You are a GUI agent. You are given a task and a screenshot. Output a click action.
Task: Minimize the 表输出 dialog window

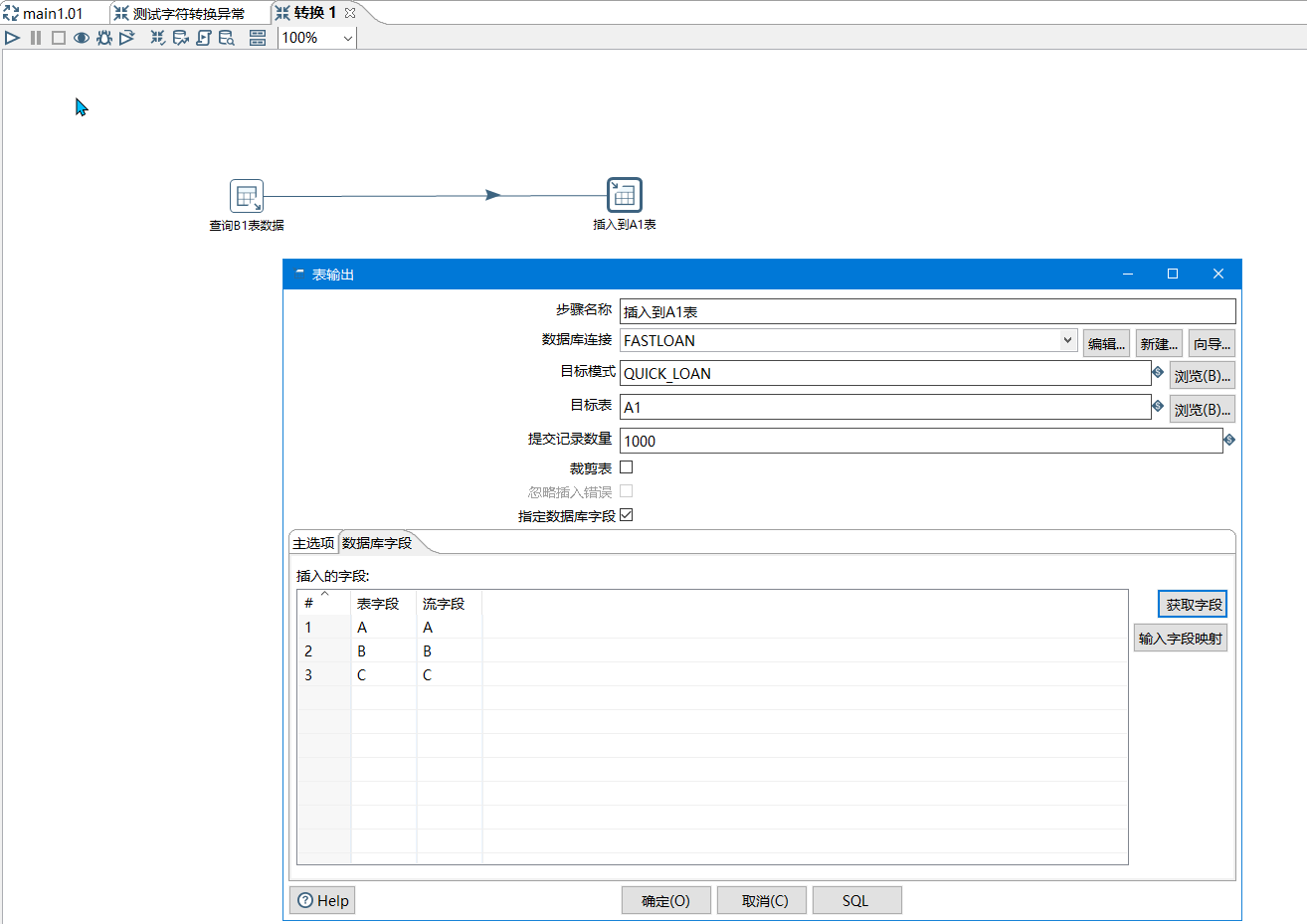pos(1128,274)
